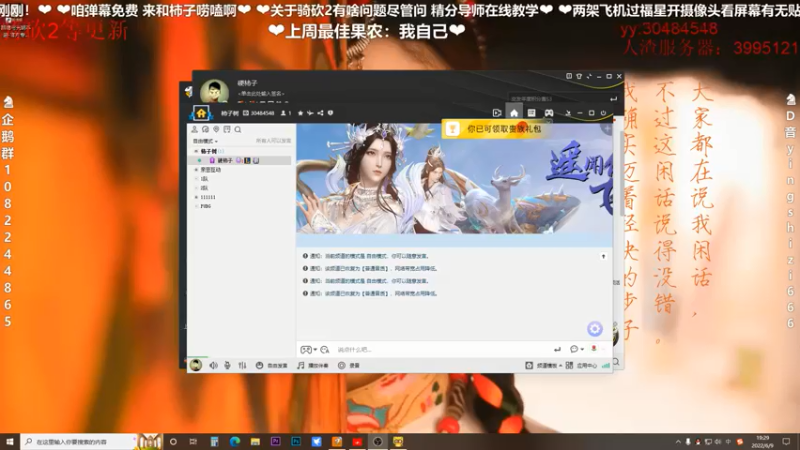This screenshot has width=800, height=450.
Task: Start recording with the record button
Action: pyautogui.click(x=349, y=365)
